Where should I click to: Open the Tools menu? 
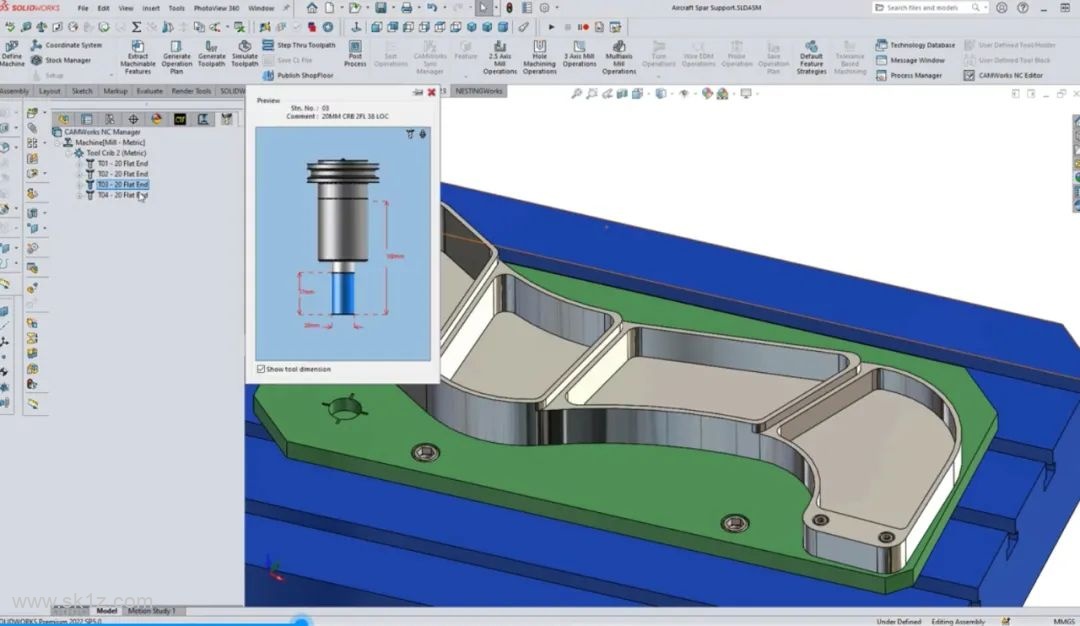176,8
